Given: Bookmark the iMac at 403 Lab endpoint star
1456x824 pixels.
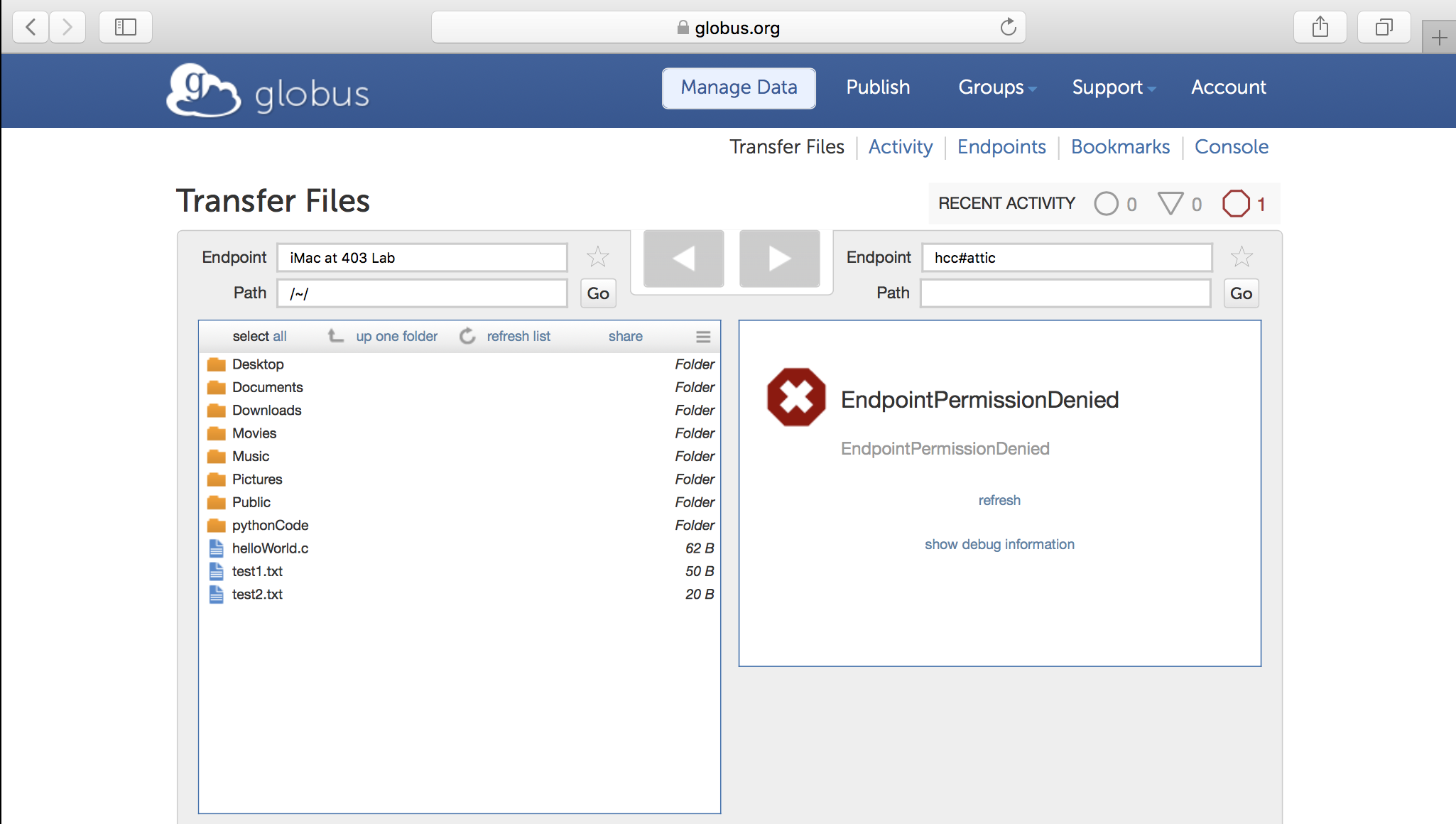Looking at the screenshot, I should (598, 256).
